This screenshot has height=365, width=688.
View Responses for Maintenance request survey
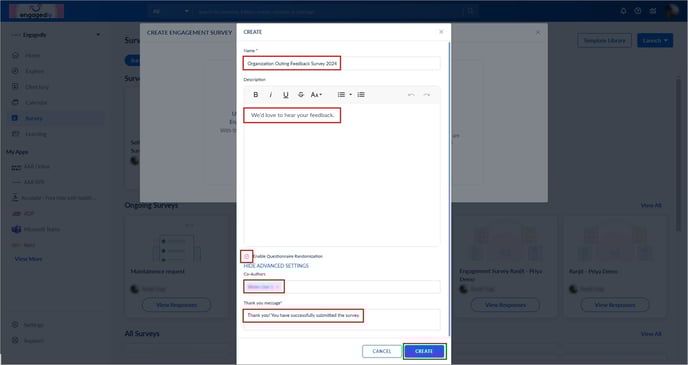[x=176, y=305]
